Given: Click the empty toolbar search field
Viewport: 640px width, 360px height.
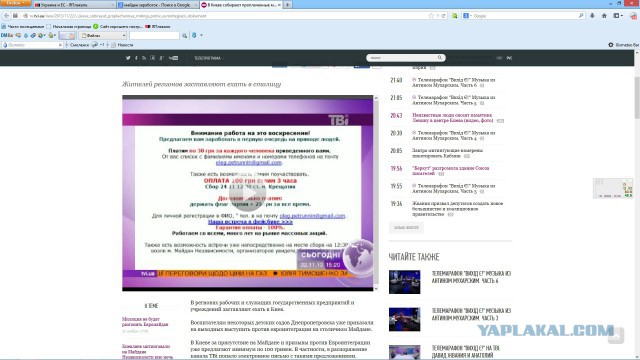Looking at the screenshot, I should point(154,36).
